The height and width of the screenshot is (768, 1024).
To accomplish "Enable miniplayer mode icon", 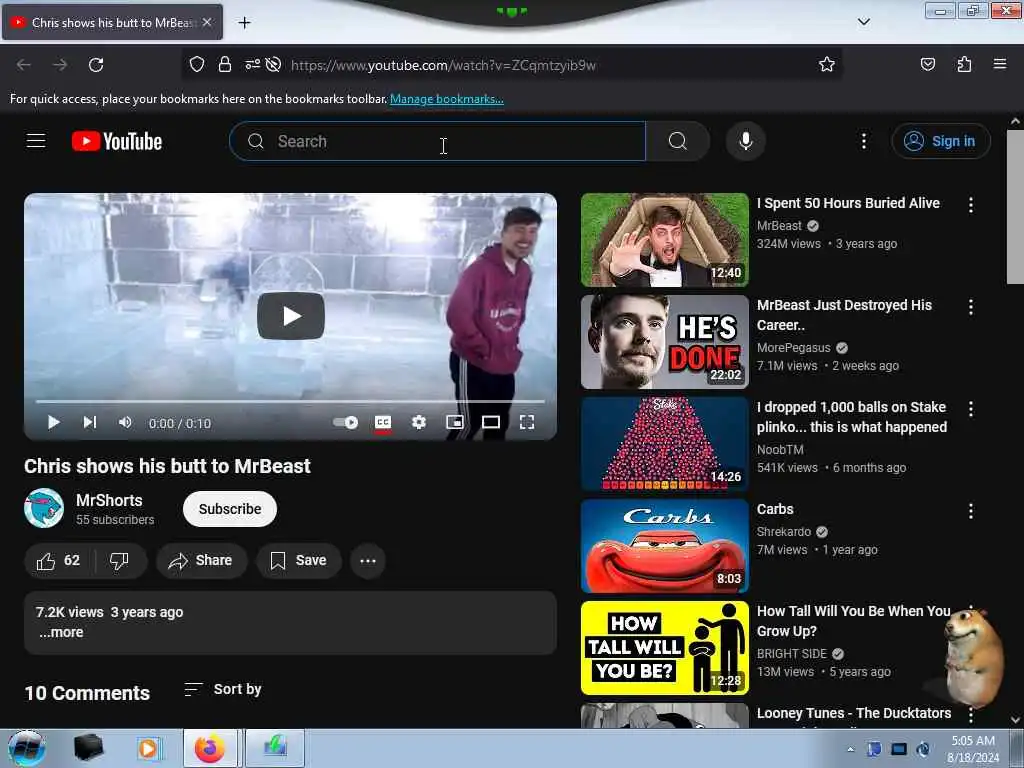I will [x=455, y=423].
